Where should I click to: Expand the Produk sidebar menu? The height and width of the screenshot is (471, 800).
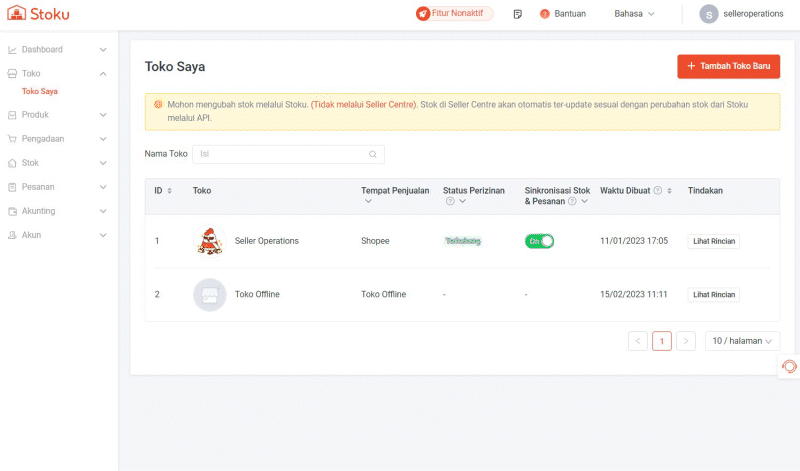[x=58, y=115]
